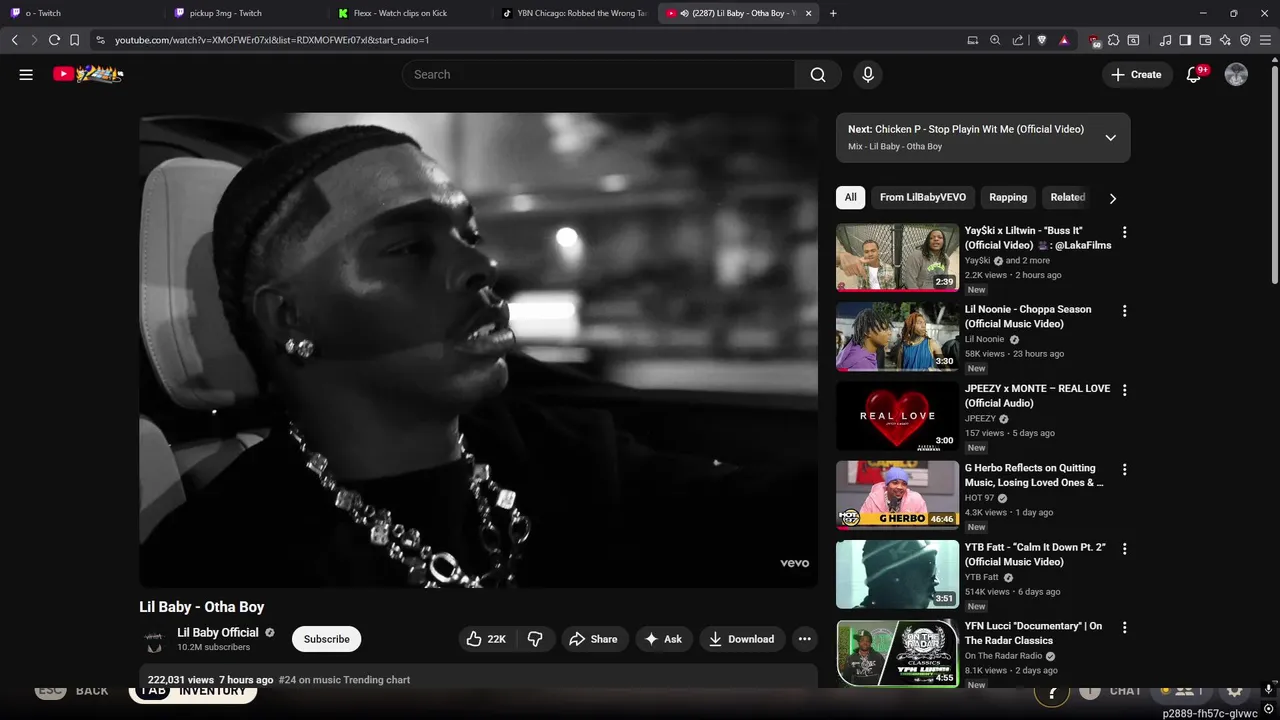
Task: Click the search magnifier button
Action: tap(818, 75)
